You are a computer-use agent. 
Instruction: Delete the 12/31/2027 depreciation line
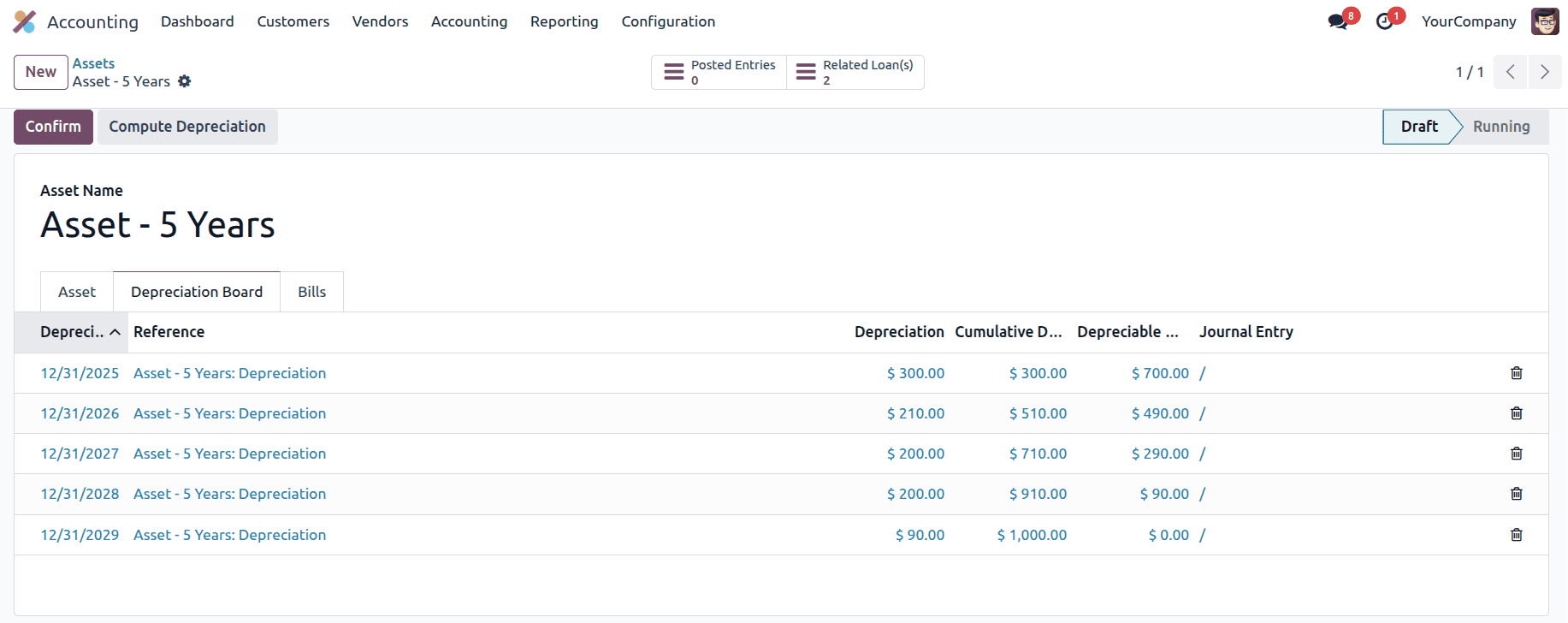[1517, 454]
